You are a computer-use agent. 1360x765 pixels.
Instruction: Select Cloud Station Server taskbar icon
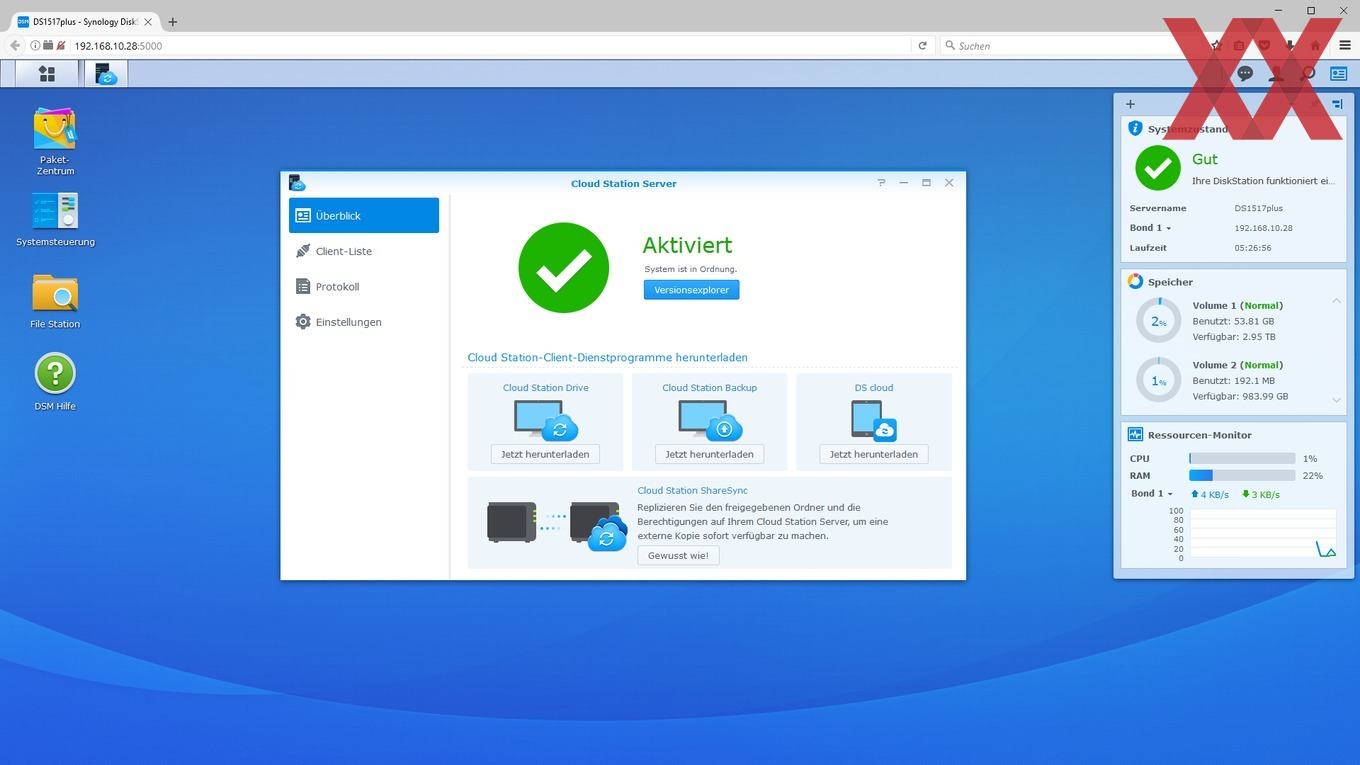coord(105,73)
